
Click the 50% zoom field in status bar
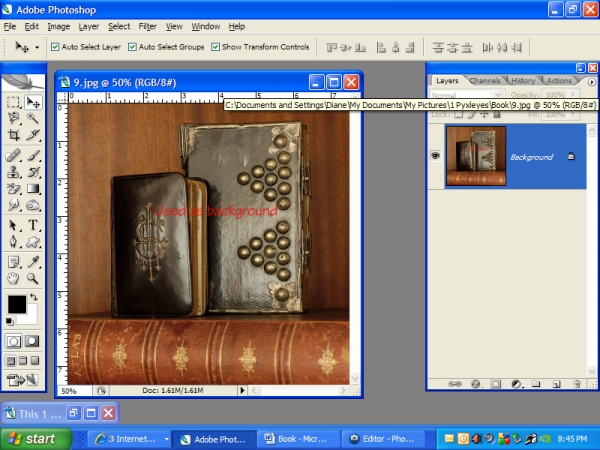click(74, 391)
